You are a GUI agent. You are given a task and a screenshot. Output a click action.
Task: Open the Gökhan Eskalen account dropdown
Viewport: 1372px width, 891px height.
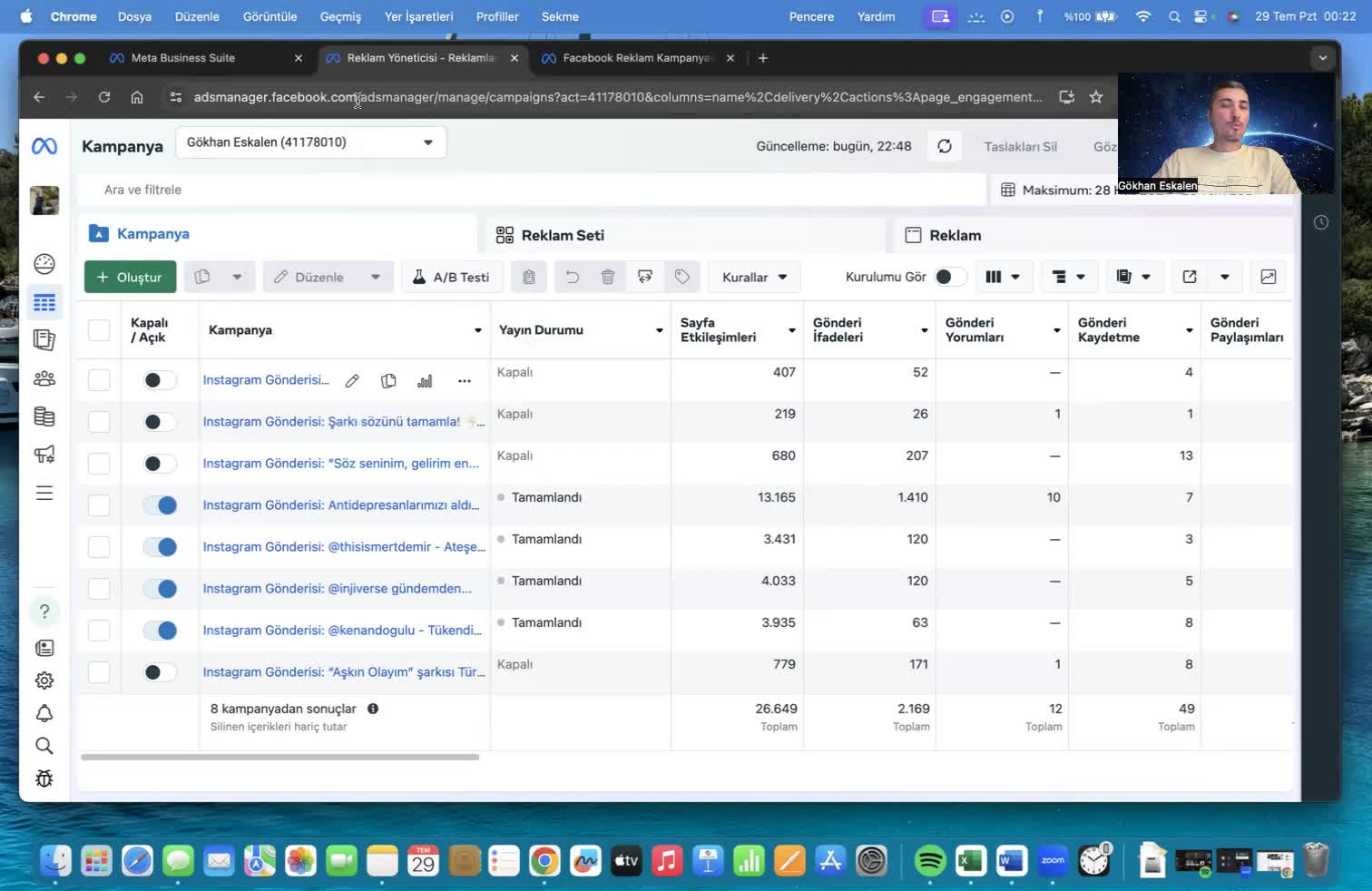(310, 142)
